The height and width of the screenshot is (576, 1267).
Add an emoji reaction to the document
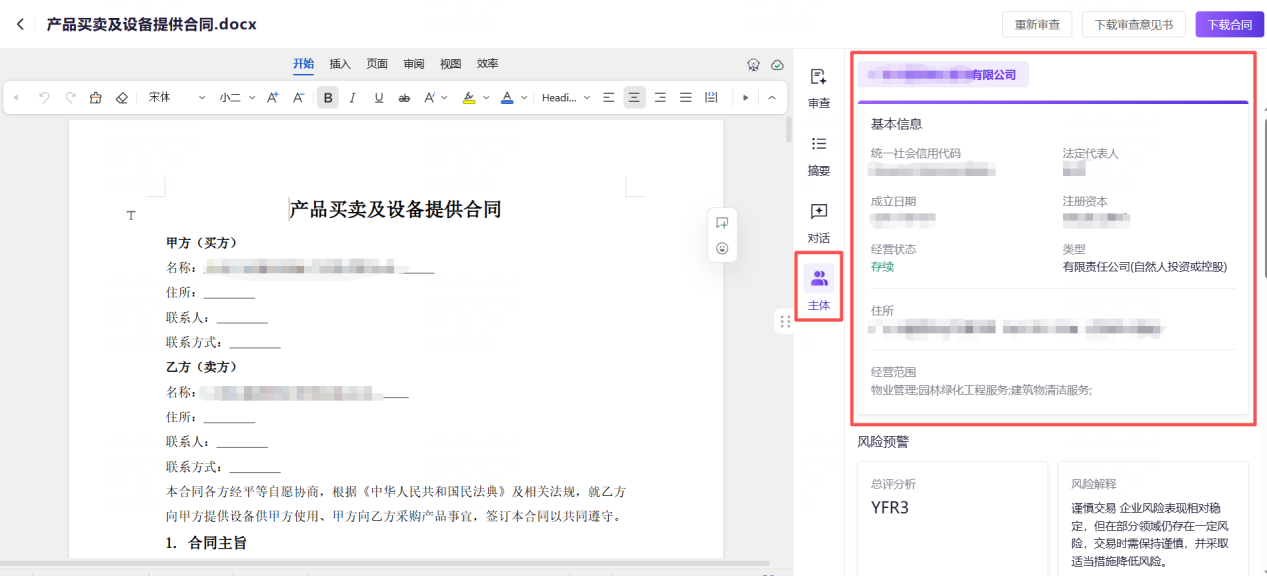pos(722,248)
